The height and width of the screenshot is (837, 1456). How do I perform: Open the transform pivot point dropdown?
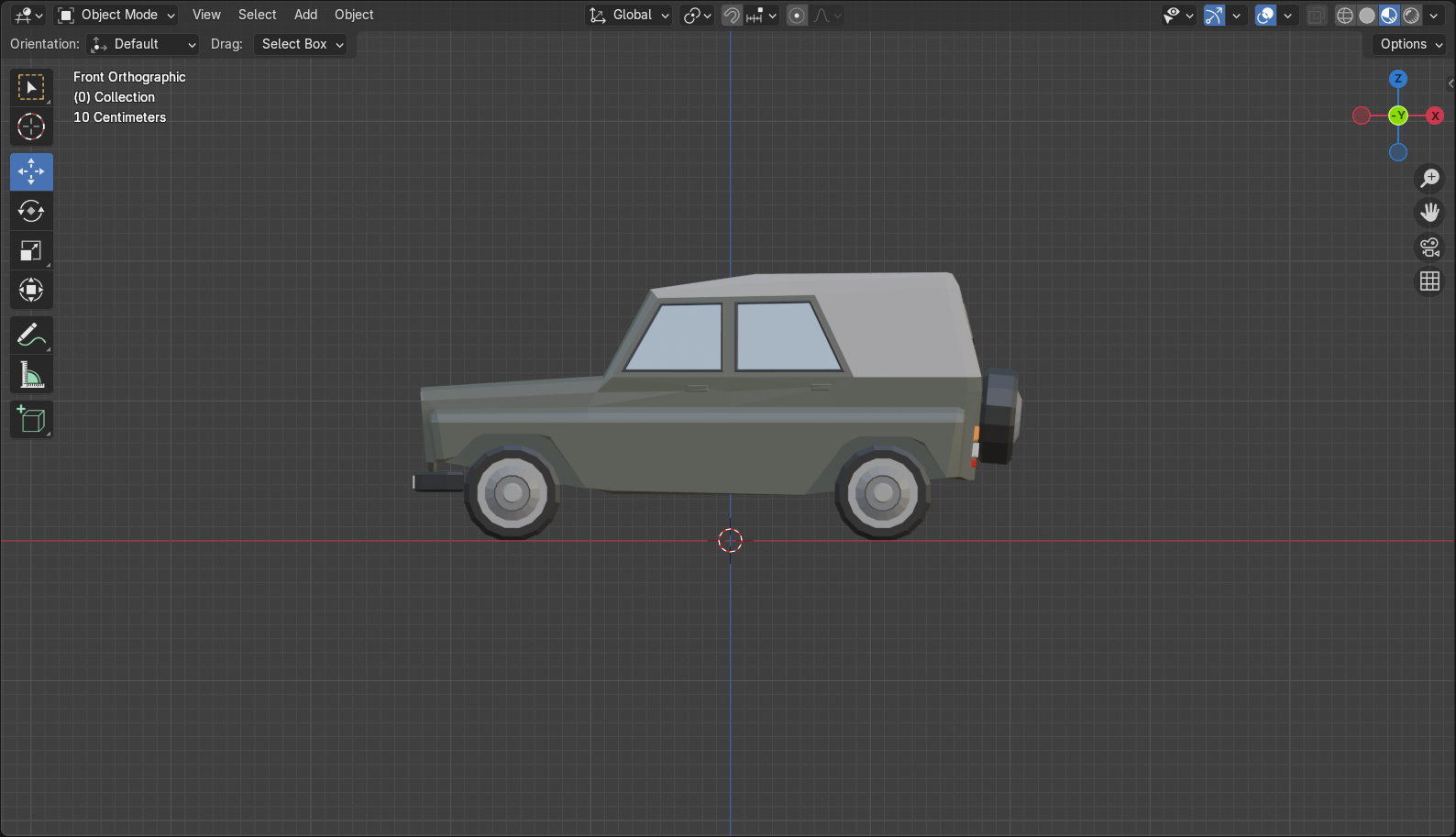point(697,15)
